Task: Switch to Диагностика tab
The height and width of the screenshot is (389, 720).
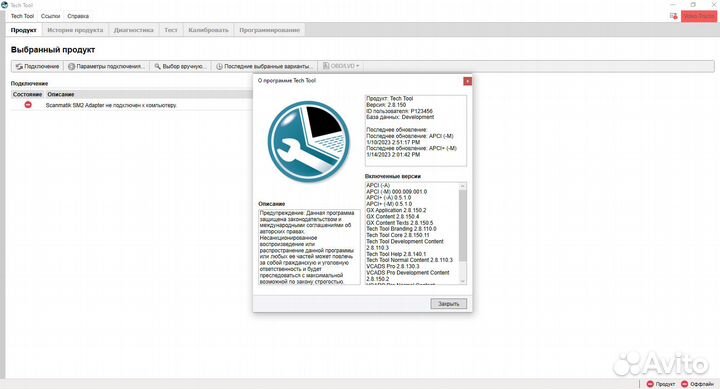Action: [134, 30]
